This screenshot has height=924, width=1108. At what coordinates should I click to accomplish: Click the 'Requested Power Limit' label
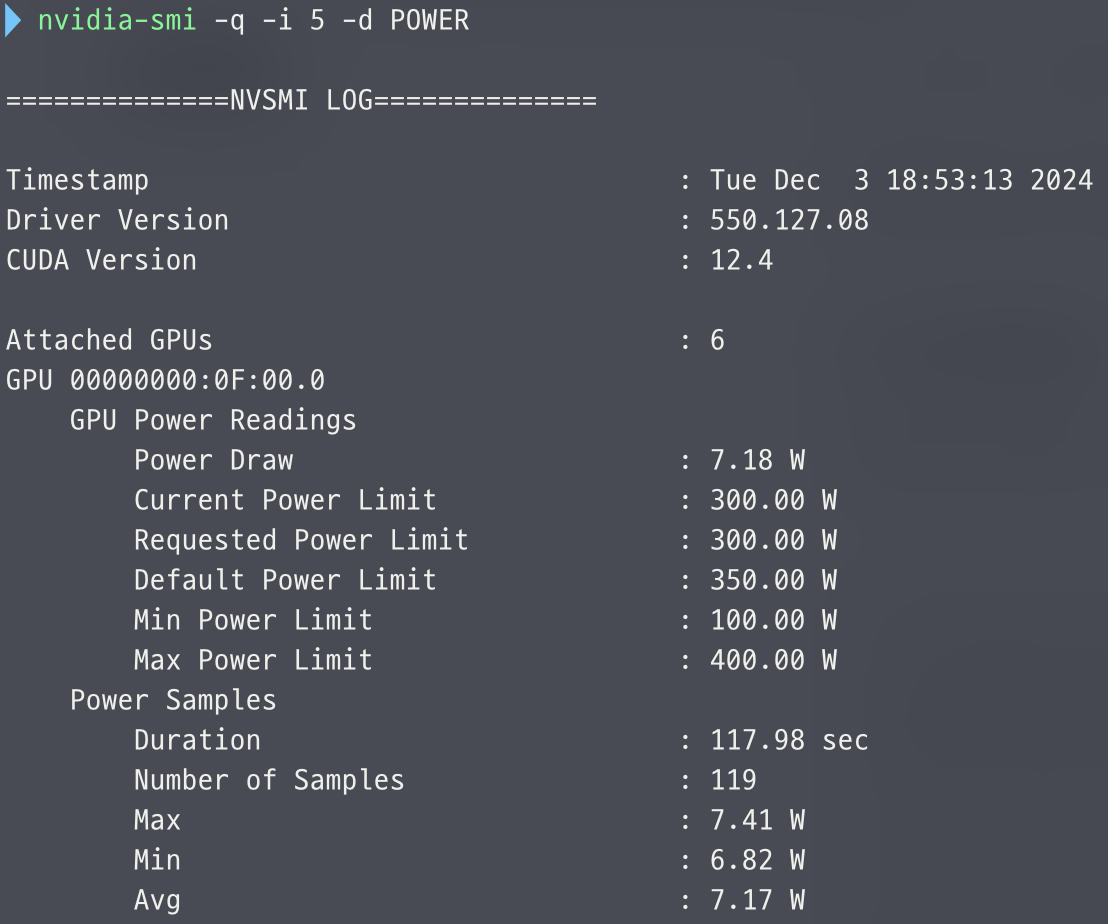[302, 540]
